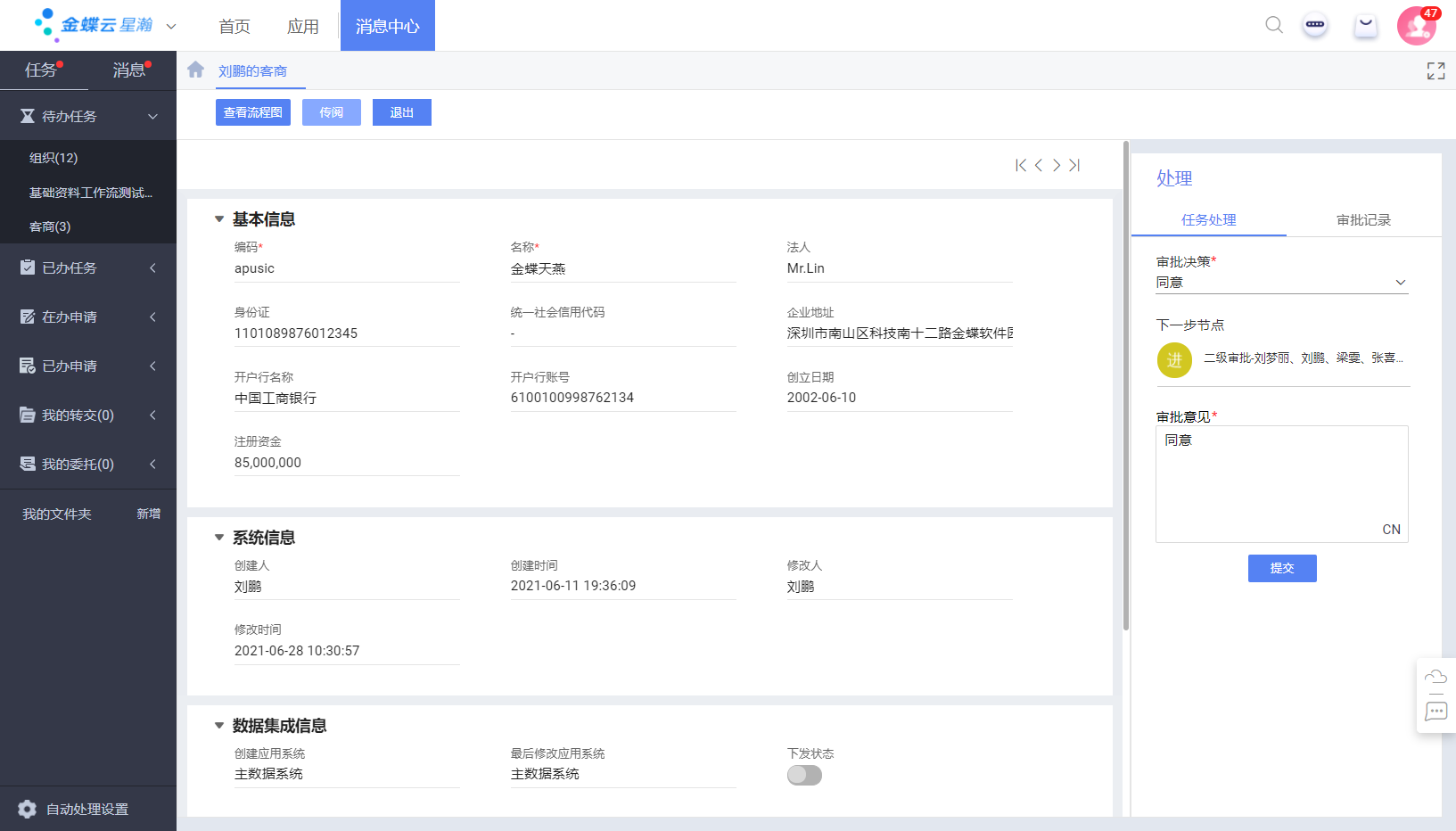1456x831 pixels.
Task: Open the chat assistant icon in header
Action: click(x=1315, y=25)
